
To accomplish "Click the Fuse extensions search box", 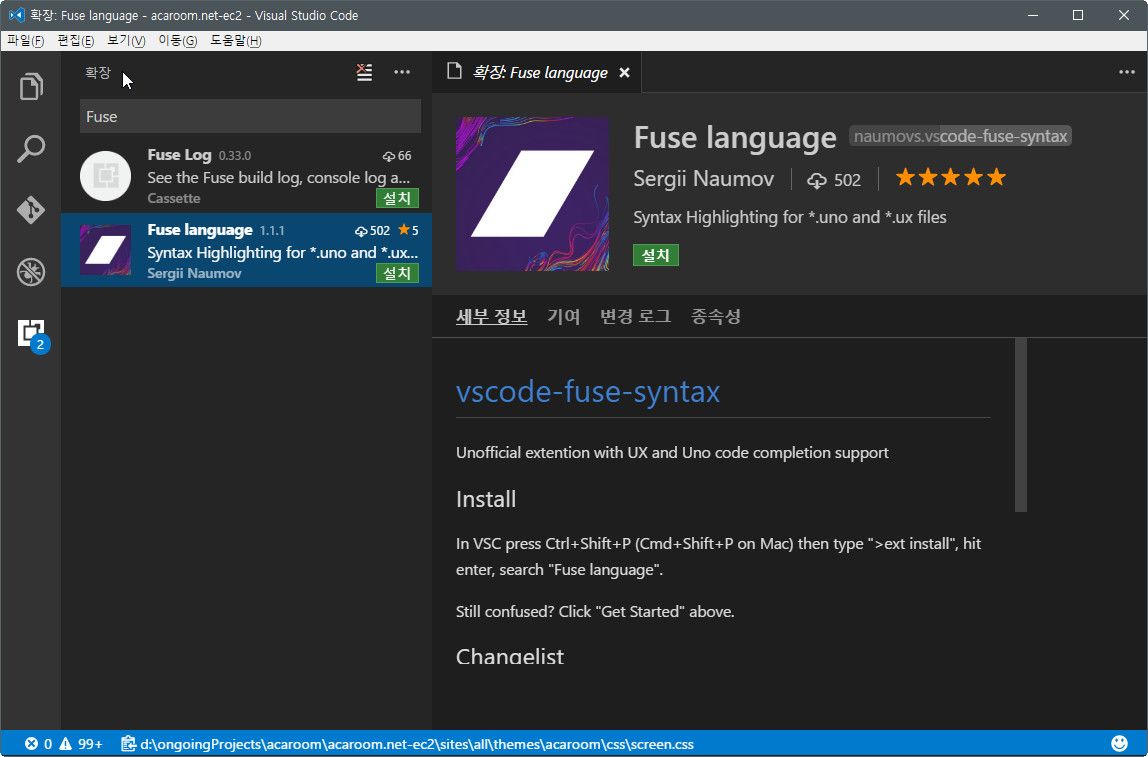I will point(250,117).
